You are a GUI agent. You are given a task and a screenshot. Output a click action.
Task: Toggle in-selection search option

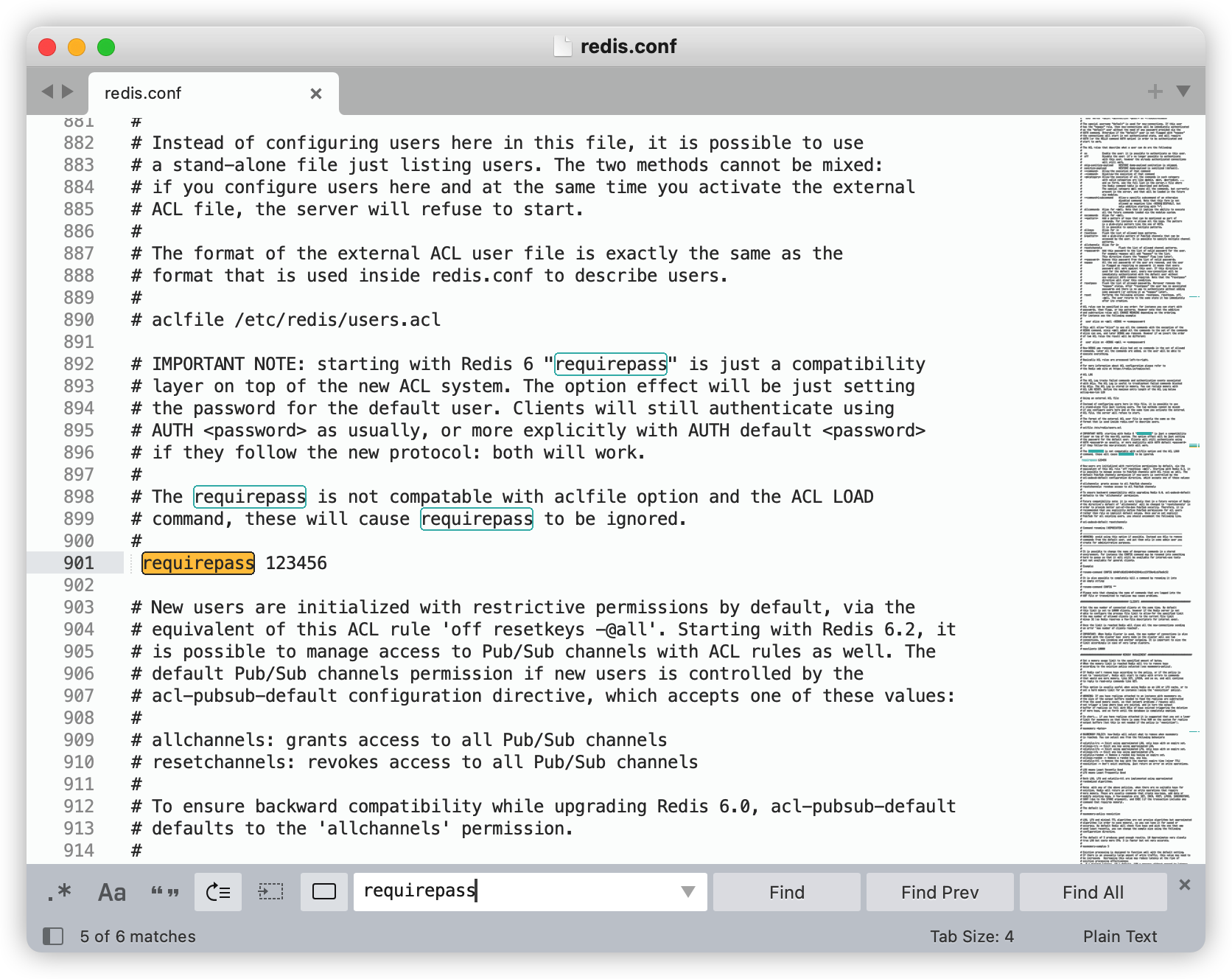click(x=271, y=892)
